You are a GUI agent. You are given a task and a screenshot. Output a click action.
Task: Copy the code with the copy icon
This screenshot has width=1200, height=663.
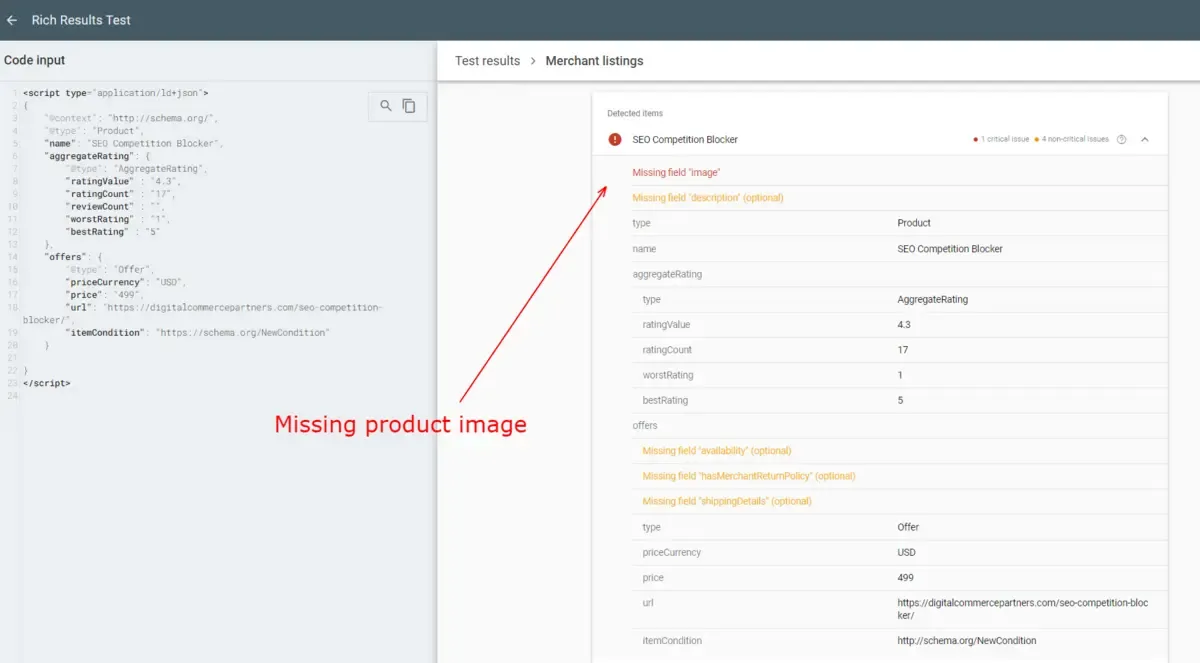(x=409, y=106)
